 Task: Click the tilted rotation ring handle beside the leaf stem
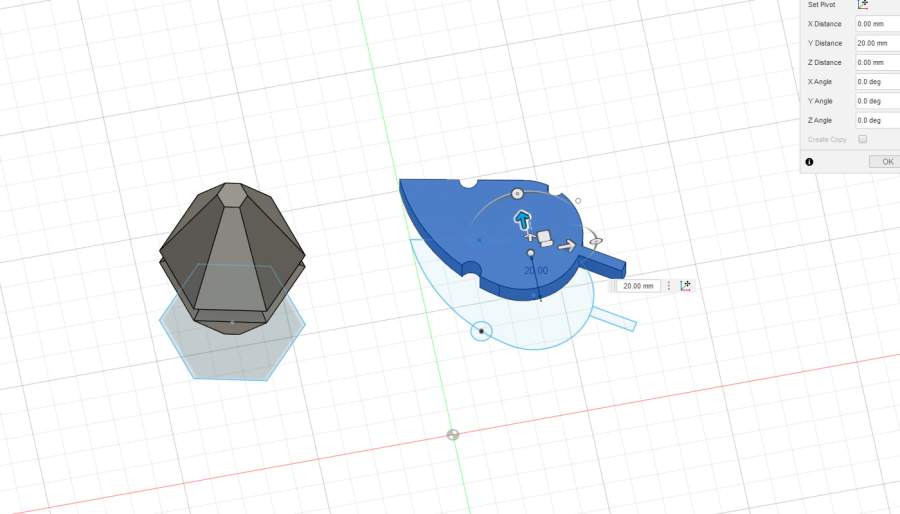pos(596,242)
